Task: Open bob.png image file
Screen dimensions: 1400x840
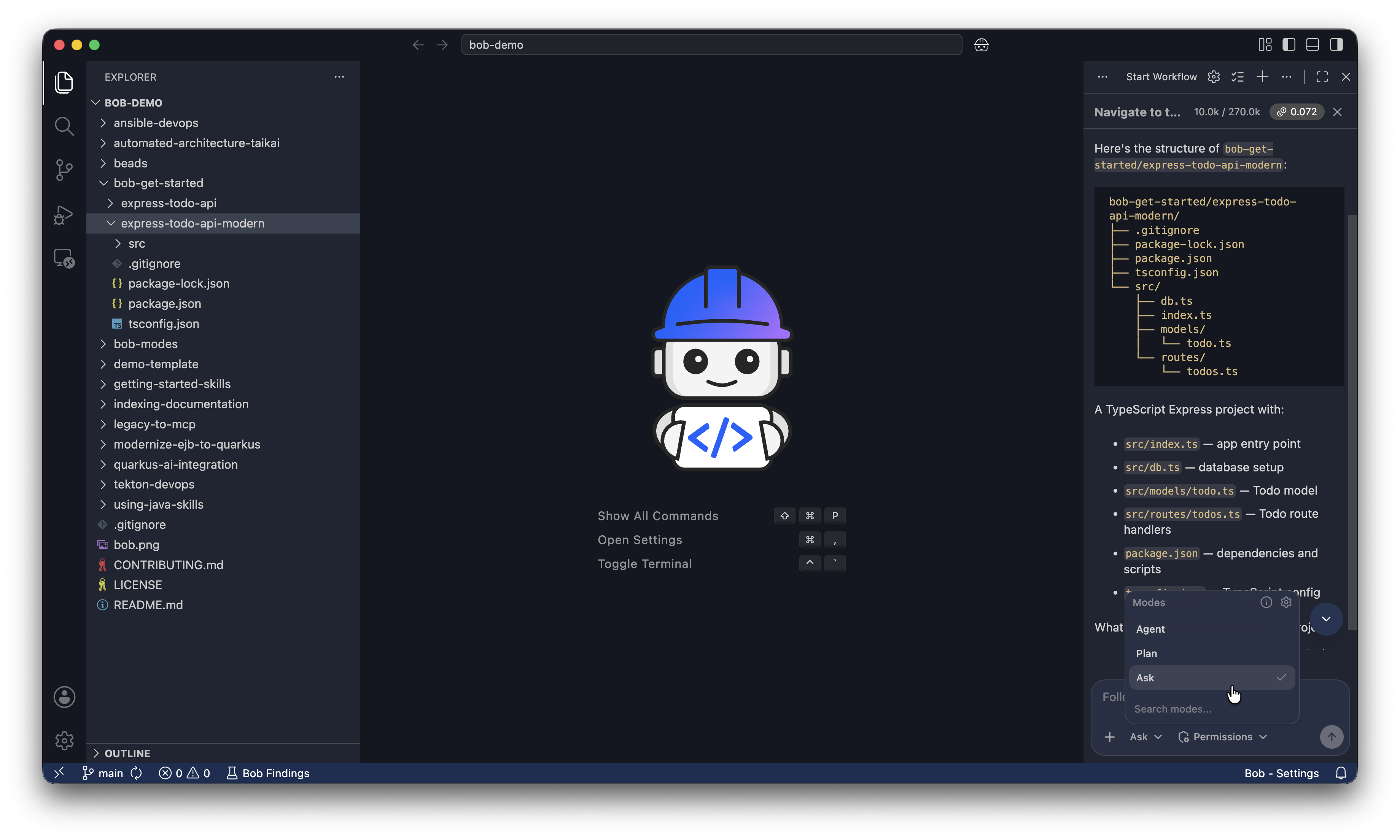Action: coord(224,544)
